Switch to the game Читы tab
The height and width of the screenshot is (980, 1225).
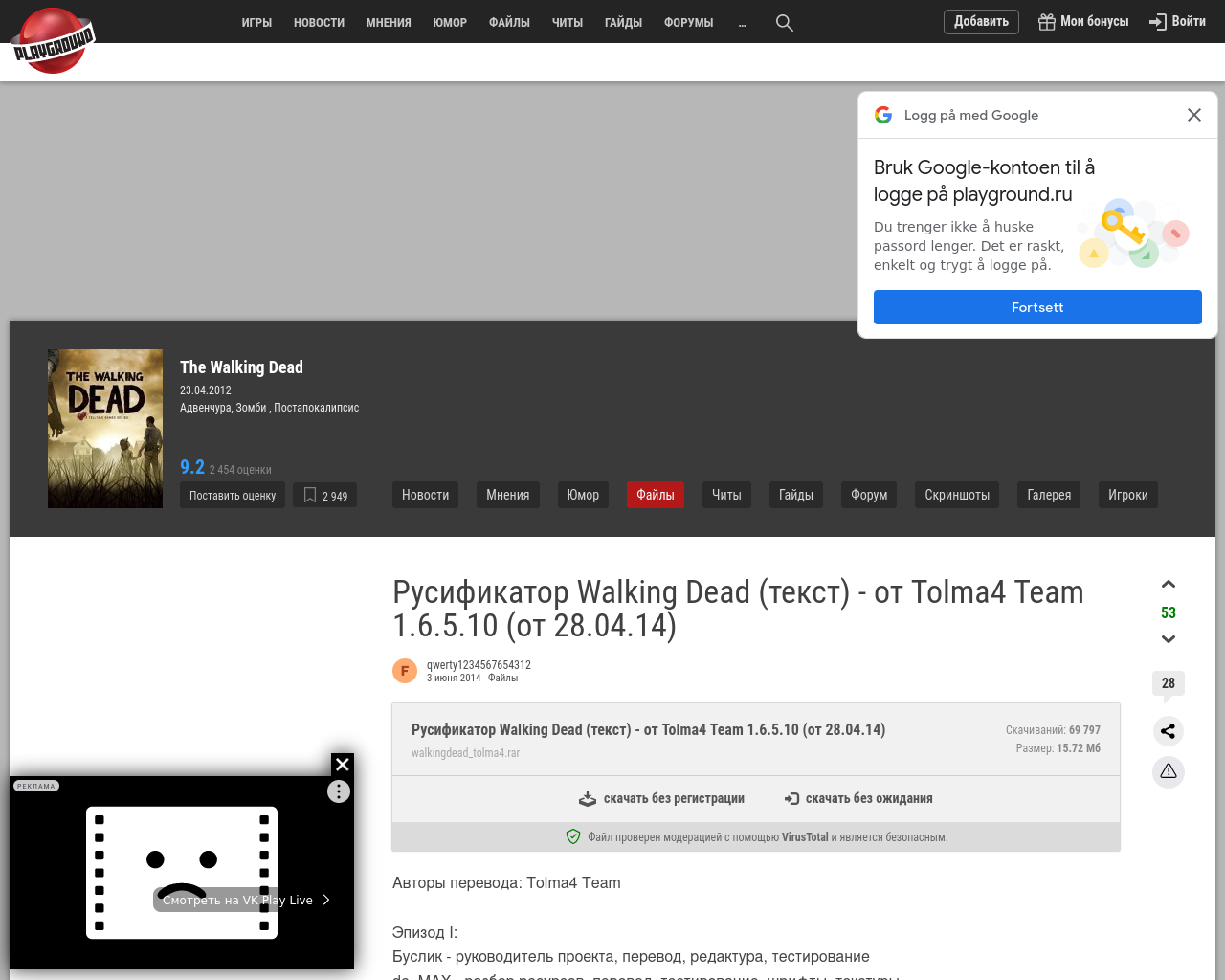click(x=726, y=495)
